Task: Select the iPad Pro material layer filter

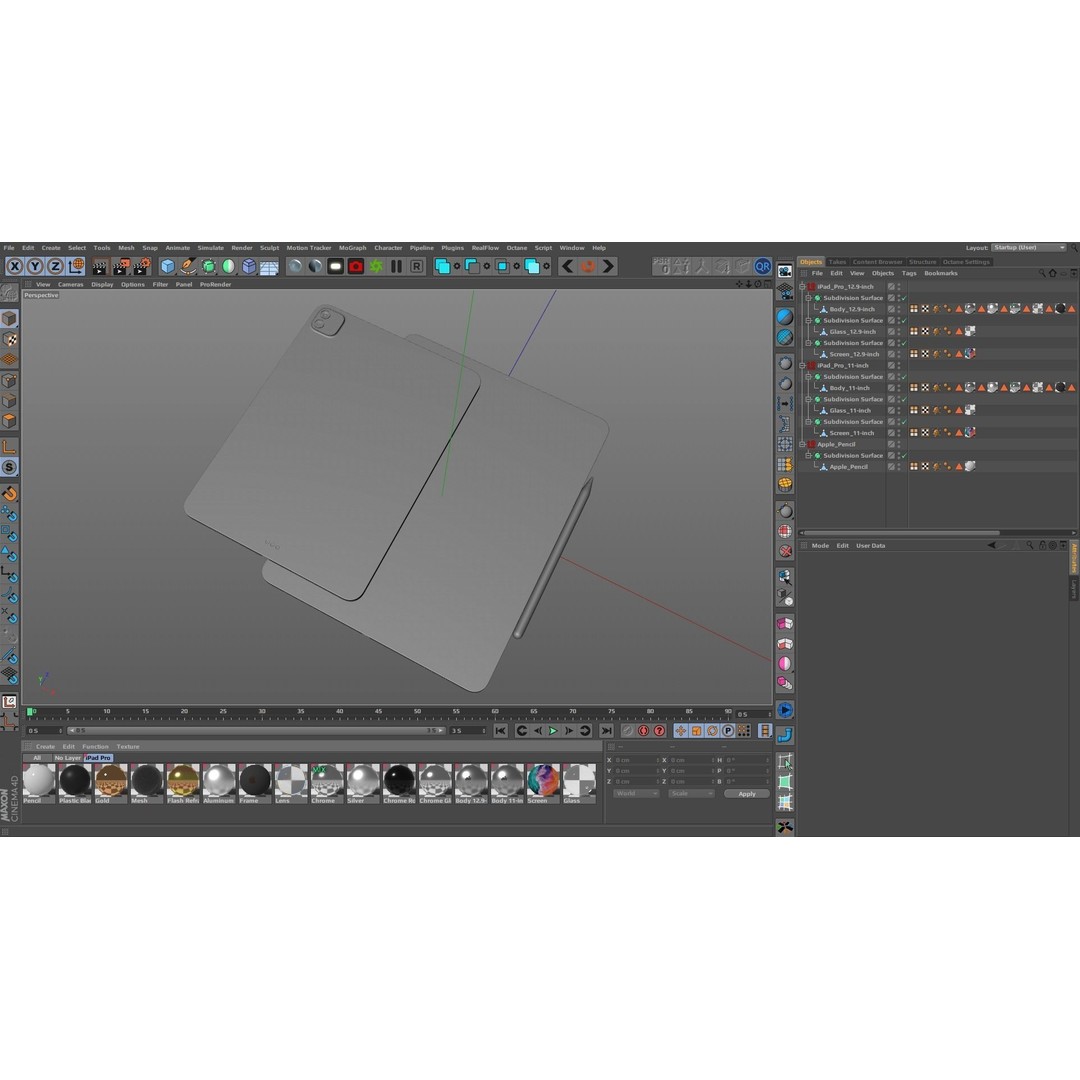Action: (98, 758)
